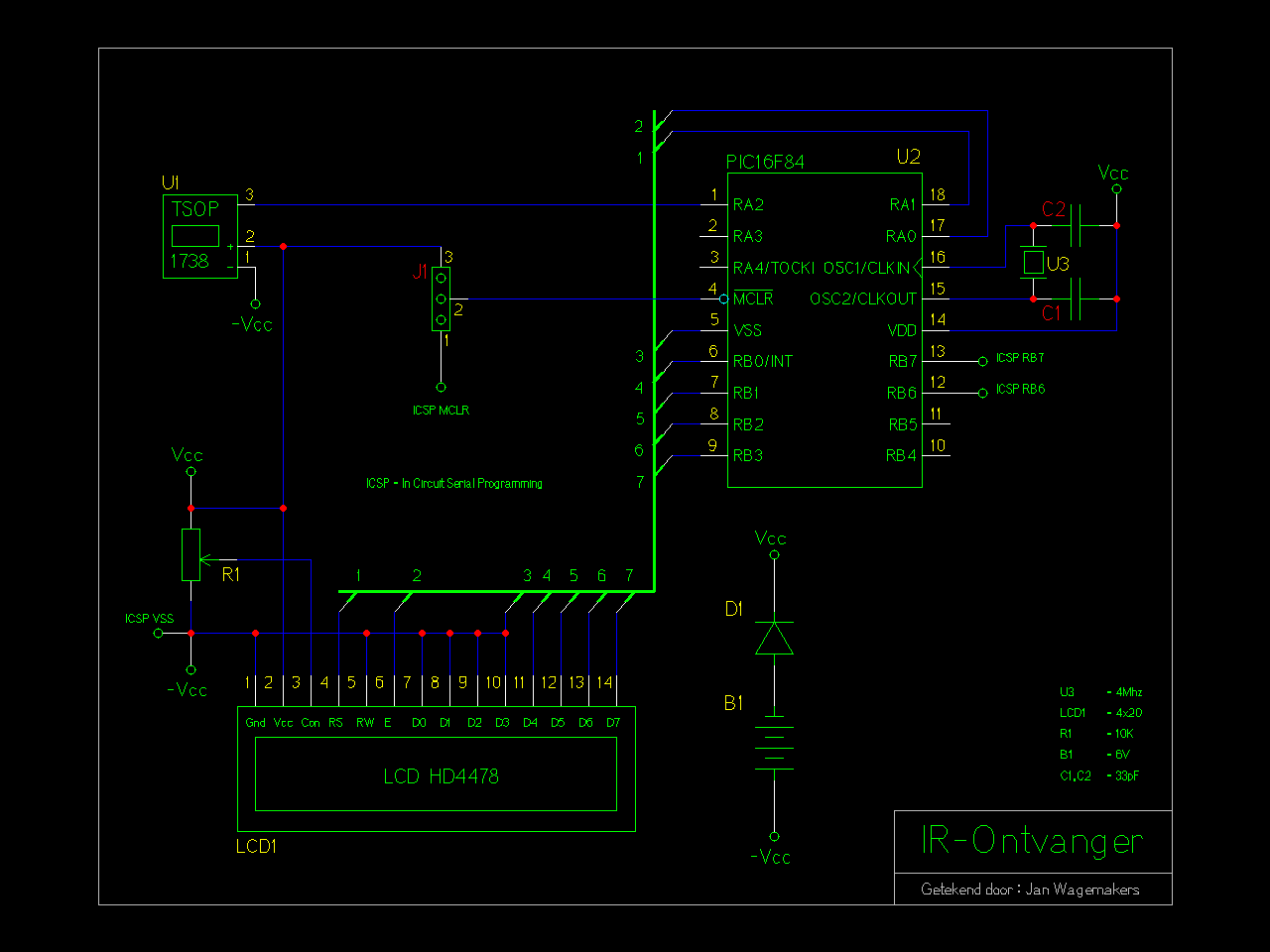Select the 'U2' reference designator

[909, 157]
